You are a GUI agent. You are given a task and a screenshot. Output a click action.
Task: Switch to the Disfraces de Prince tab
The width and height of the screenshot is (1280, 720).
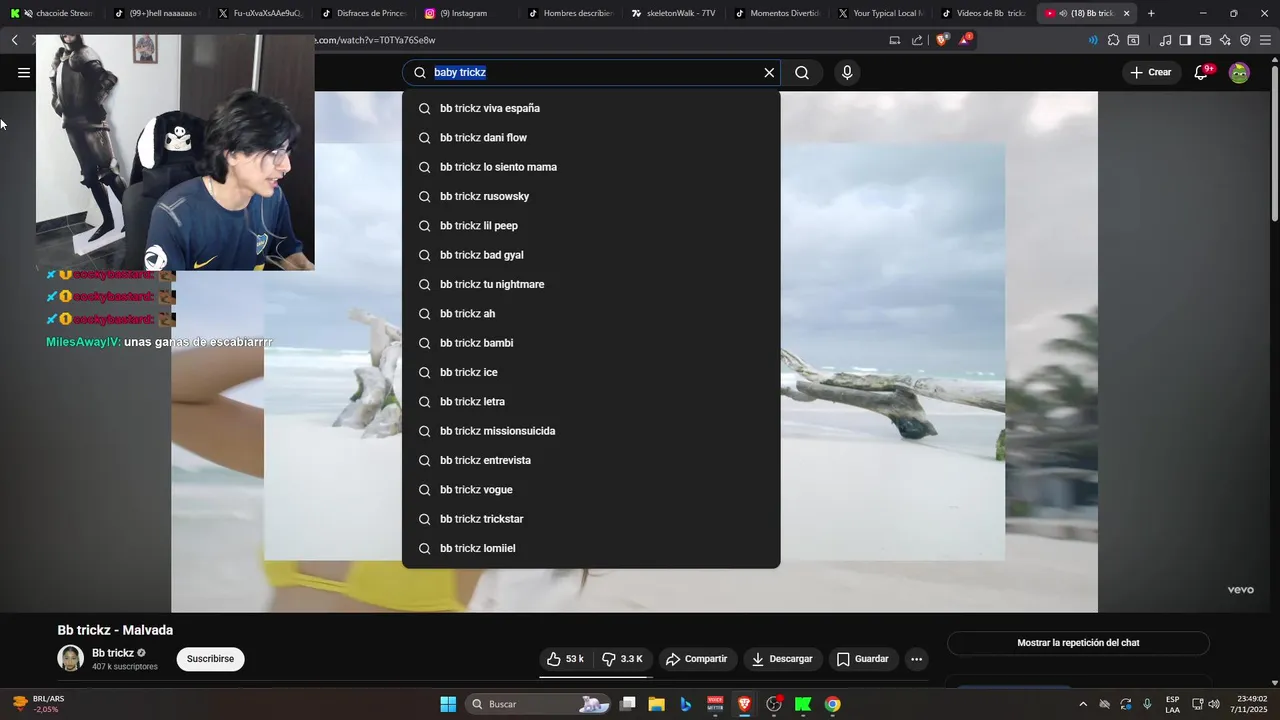364,13
